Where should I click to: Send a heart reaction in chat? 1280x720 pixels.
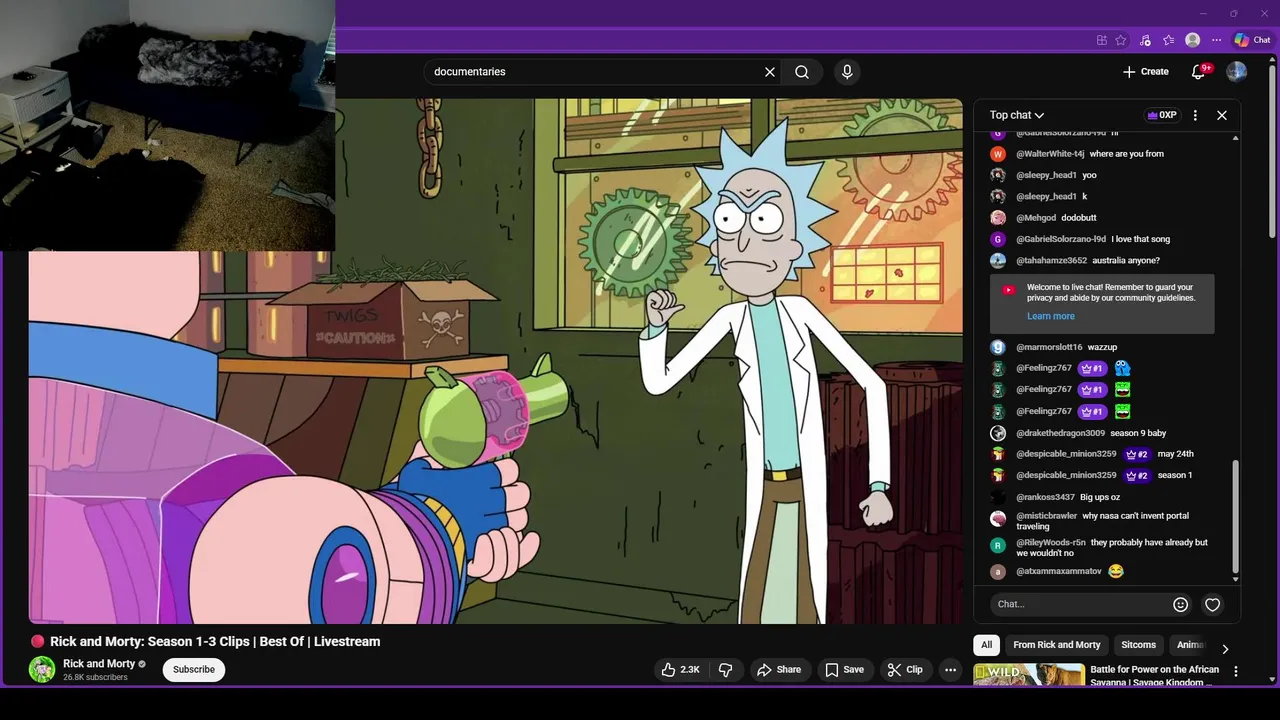1213,604
